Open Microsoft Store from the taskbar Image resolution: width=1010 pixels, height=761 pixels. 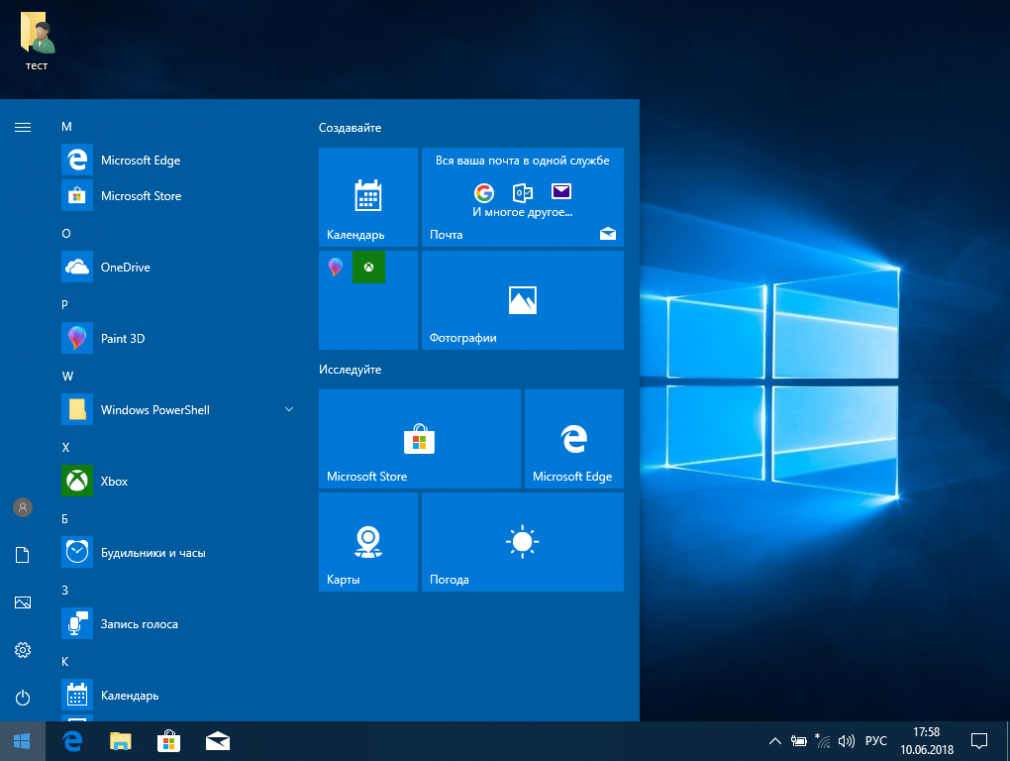(x=169, y=742)
